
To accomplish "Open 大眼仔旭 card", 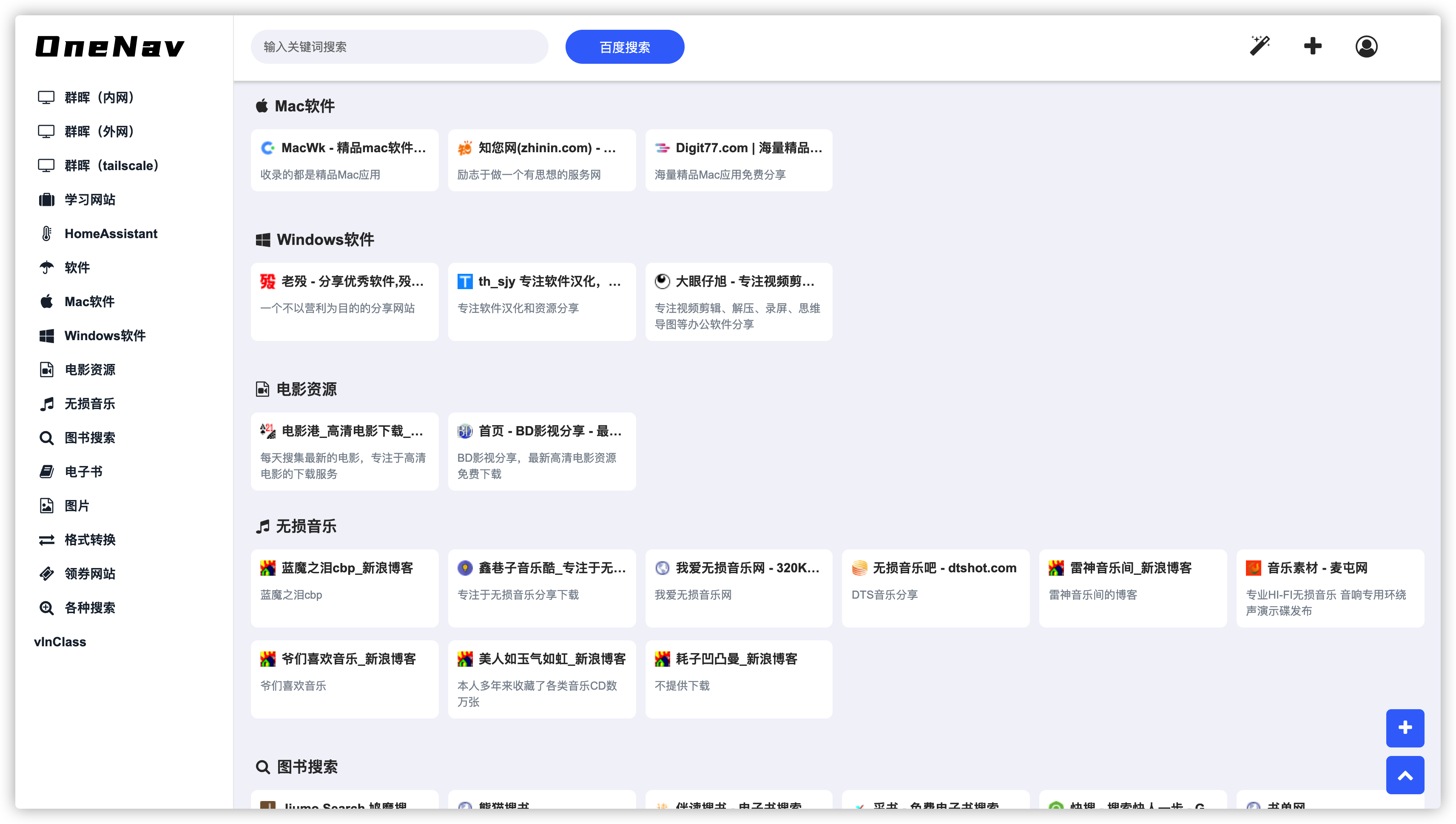I will coord(739,301).
